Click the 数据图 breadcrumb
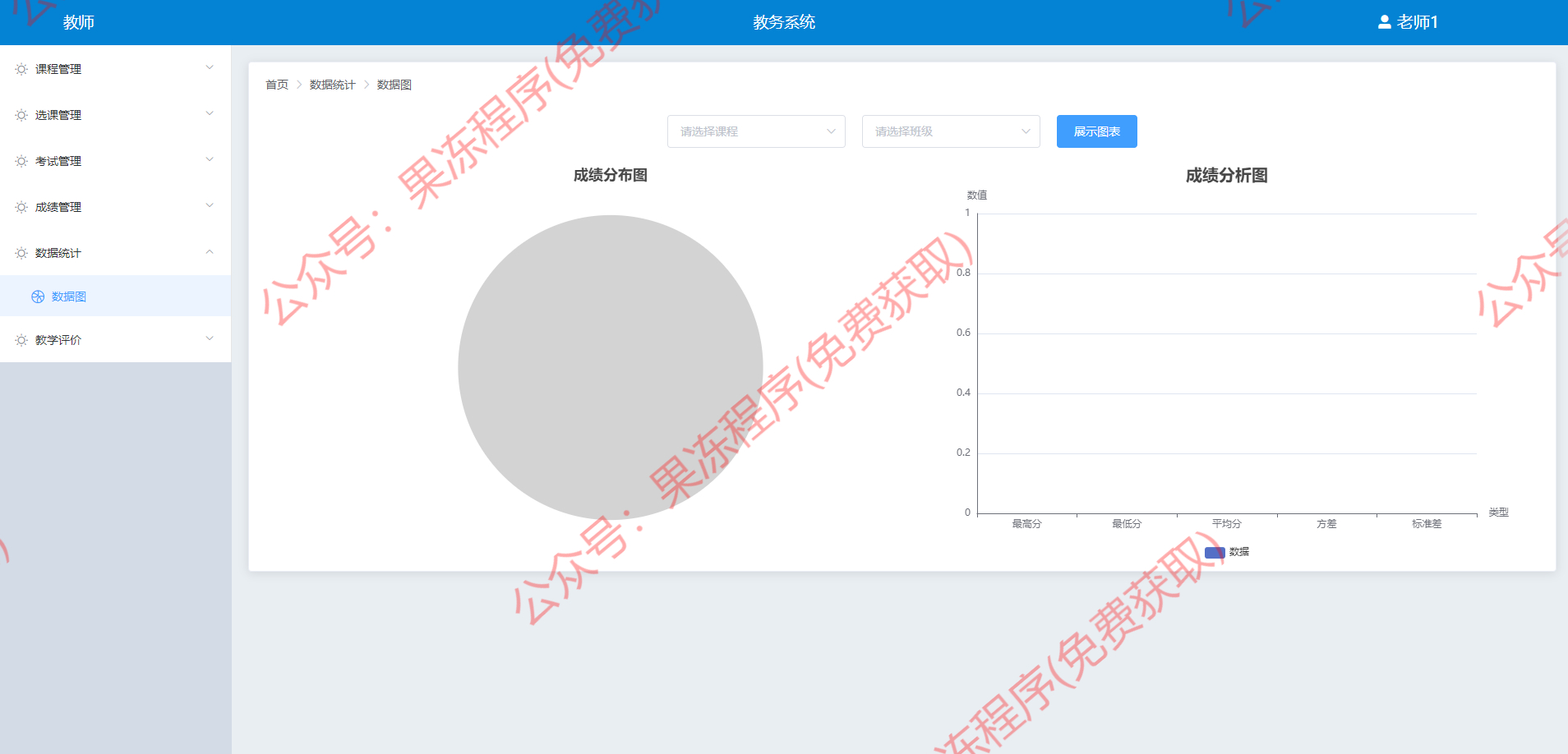1568x754 pixels. pos(394,85)
